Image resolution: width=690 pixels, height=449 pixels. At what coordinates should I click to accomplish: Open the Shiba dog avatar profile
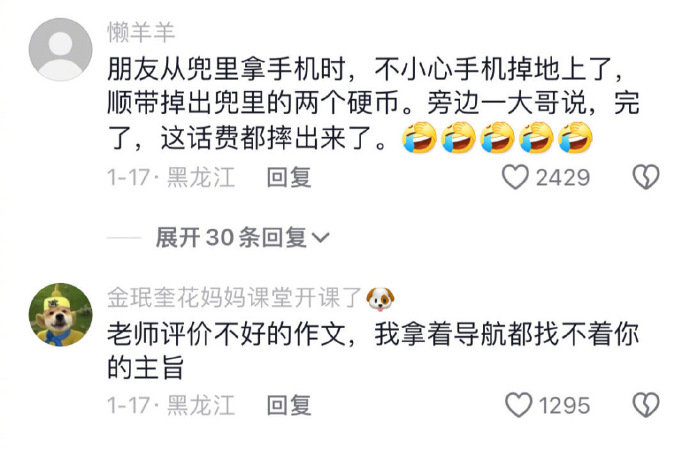click(61, 315)
